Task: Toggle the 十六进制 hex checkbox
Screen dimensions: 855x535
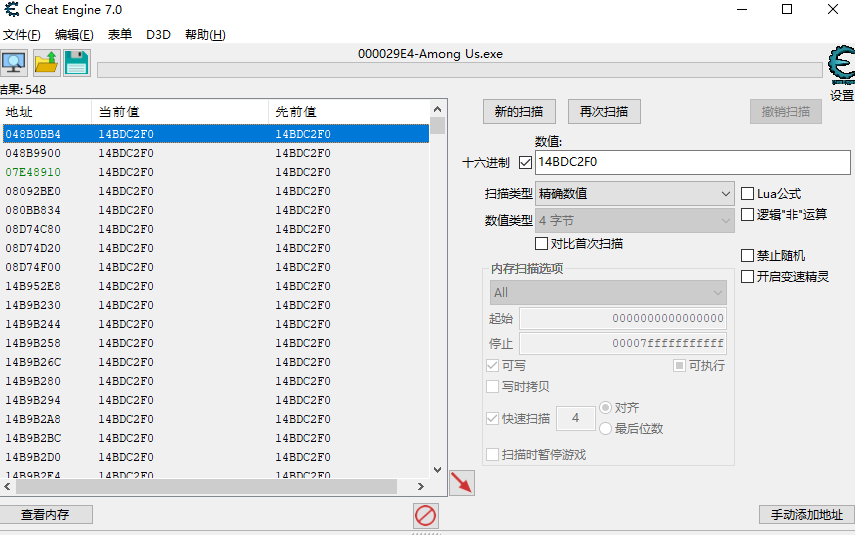Action: tap(526, 163)
